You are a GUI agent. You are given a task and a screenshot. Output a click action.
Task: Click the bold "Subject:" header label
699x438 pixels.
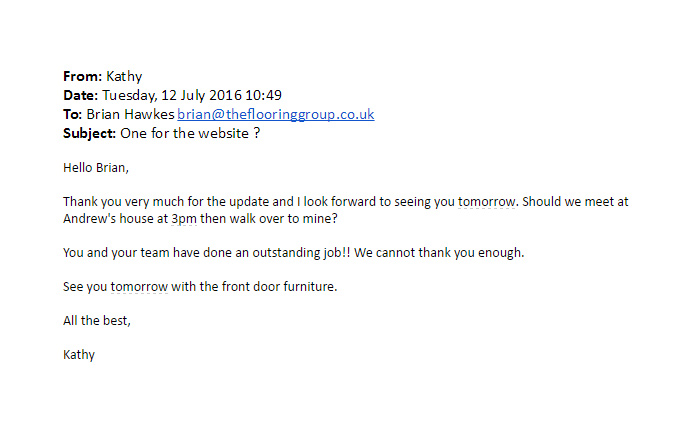[x=90, y=133]
